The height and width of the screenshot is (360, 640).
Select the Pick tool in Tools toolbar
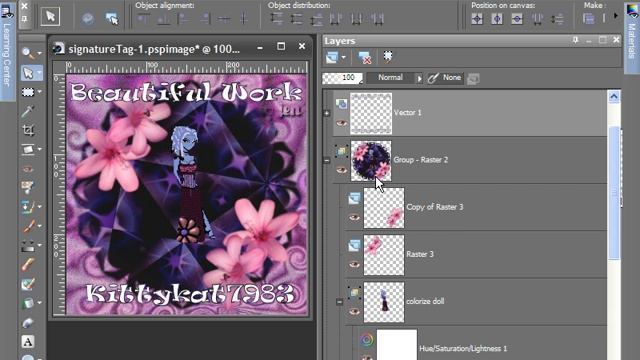[x=28, y=73]
